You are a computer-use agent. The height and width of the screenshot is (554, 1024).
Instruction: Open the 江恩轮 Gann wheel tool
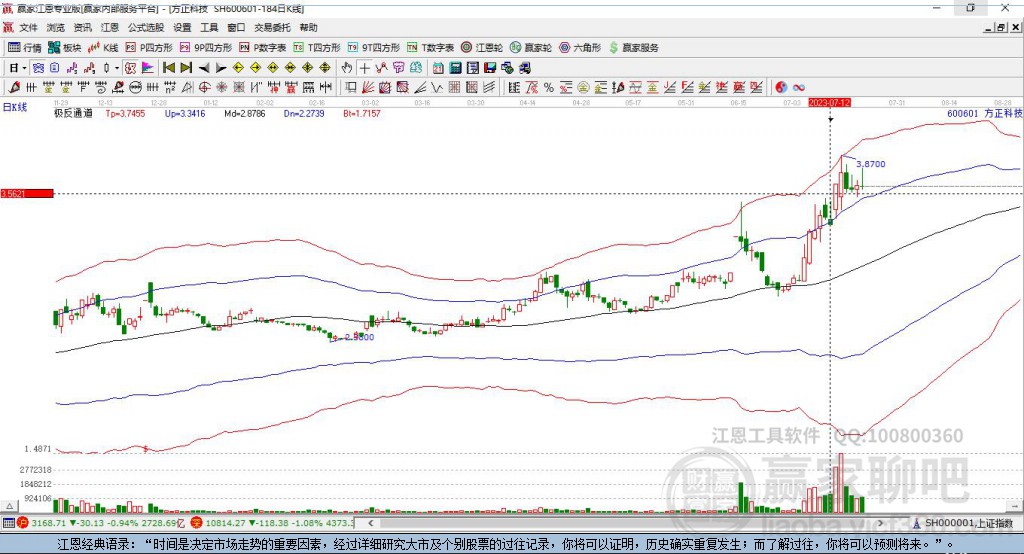[x=481, y=47]
